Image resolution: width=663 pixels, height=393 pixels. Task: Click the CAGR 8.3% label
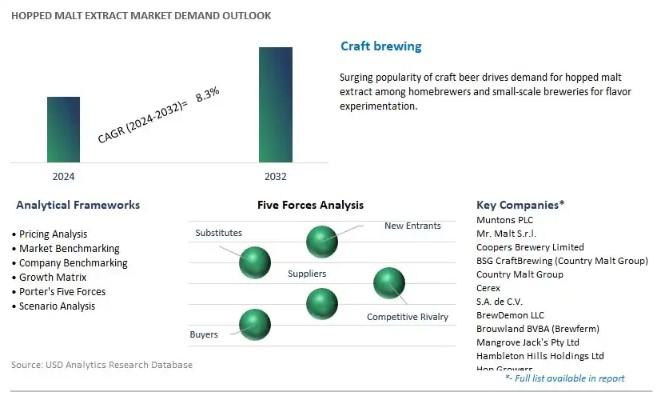(x=159, y=115)
